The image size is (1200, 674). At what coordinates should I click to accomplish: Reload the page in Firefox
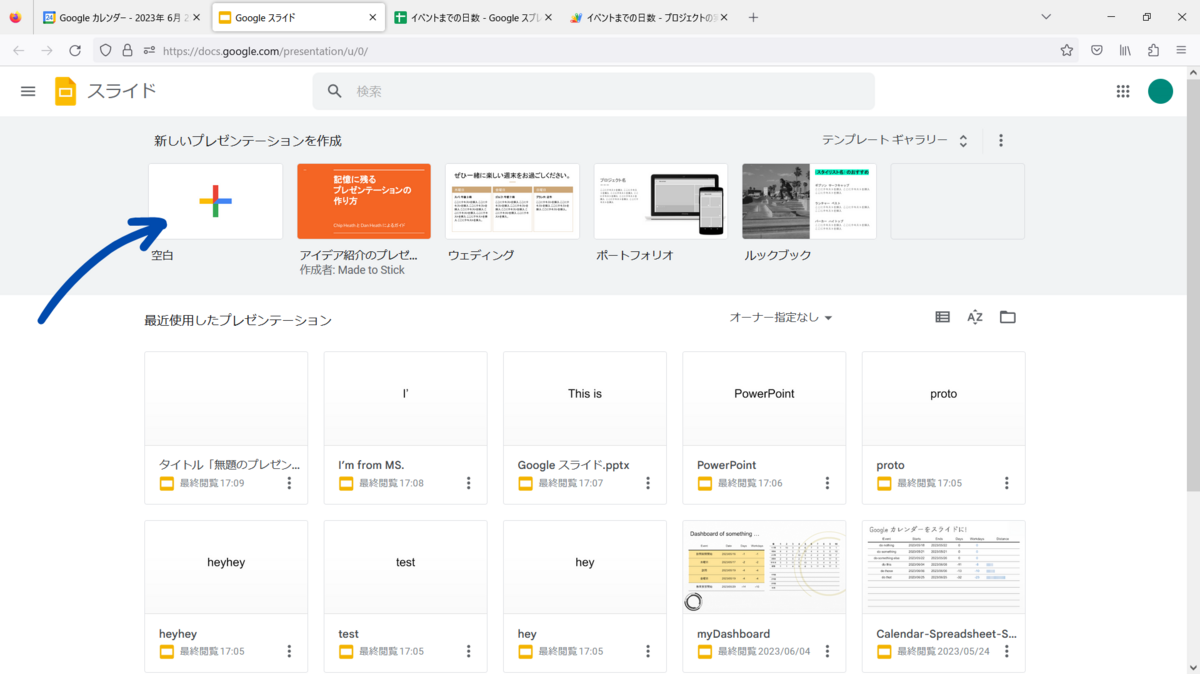[75, 50]
